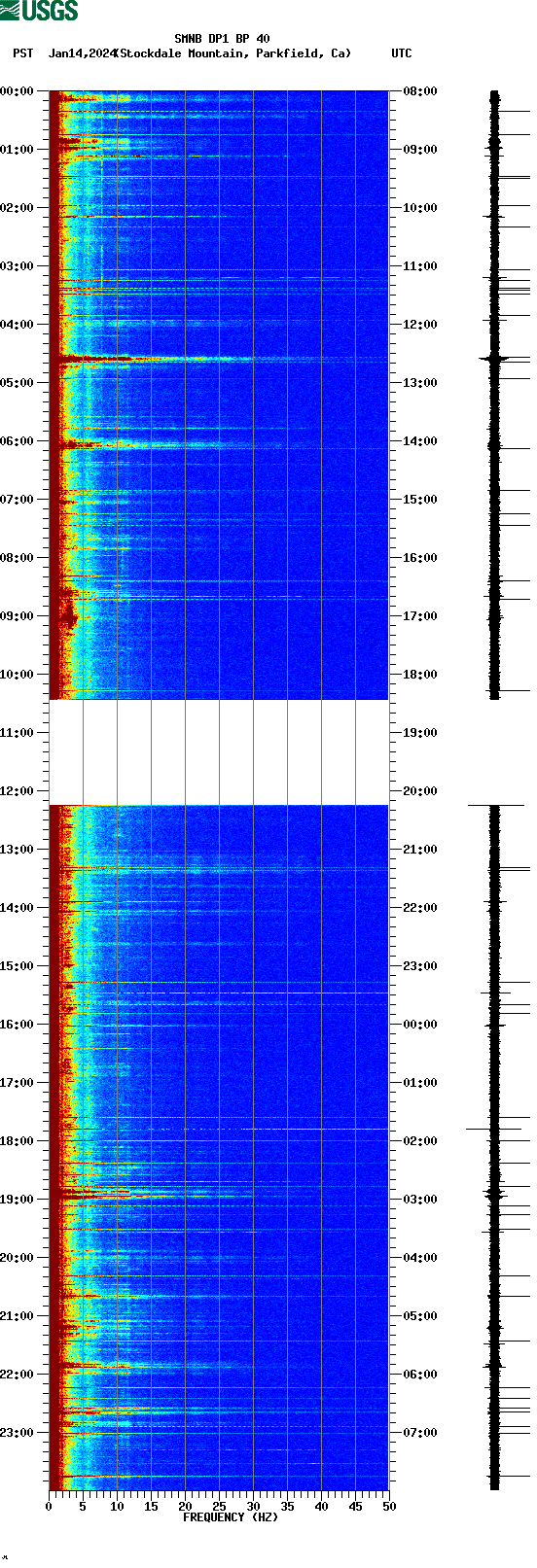Click the 21:00 label on PST axis
Screen dimensions: 537x1568
point(18,1316)
